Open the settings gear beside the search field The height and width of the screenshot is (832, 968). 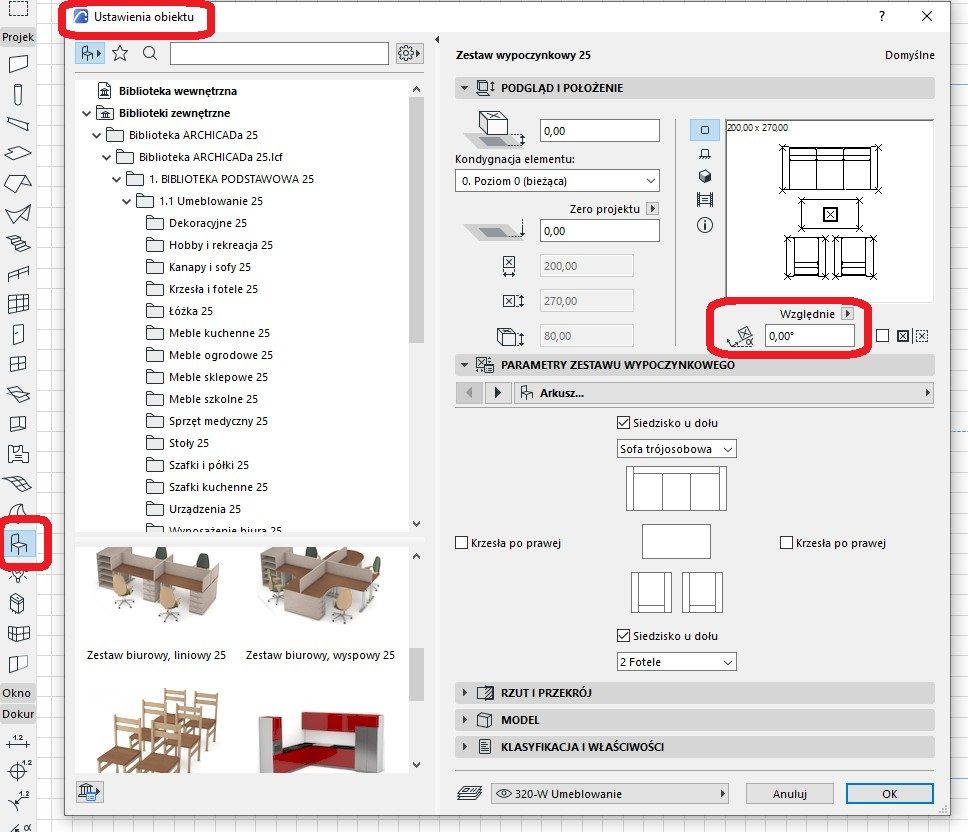pos(408,53)
